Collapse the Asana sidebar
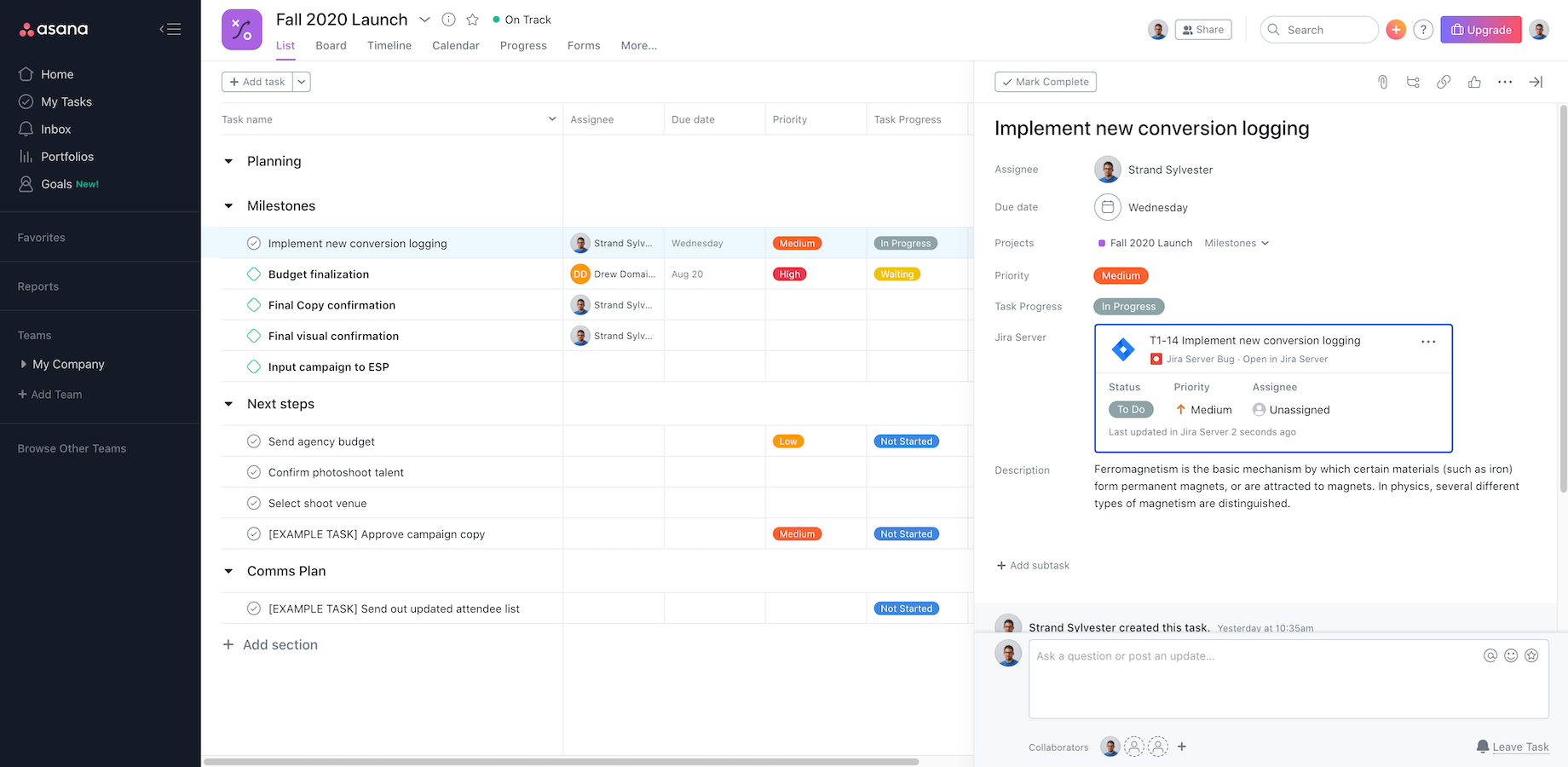 coord(170,29)
